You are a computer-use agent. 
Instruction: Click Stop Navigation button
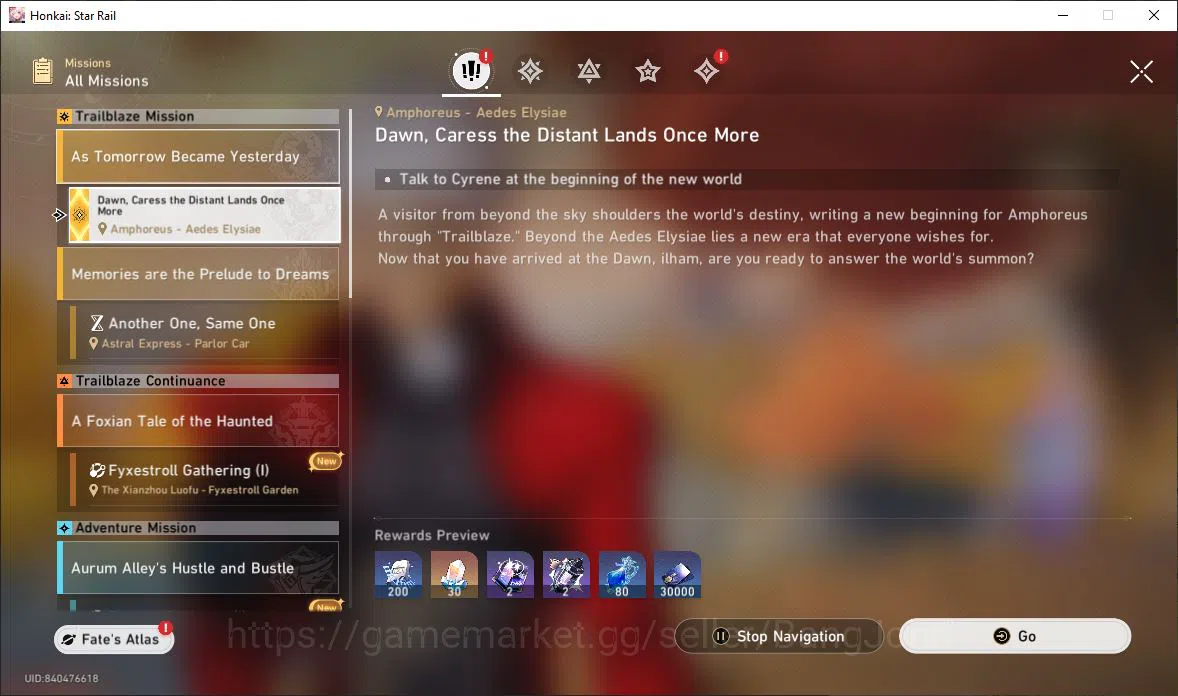tap(779, 636)
